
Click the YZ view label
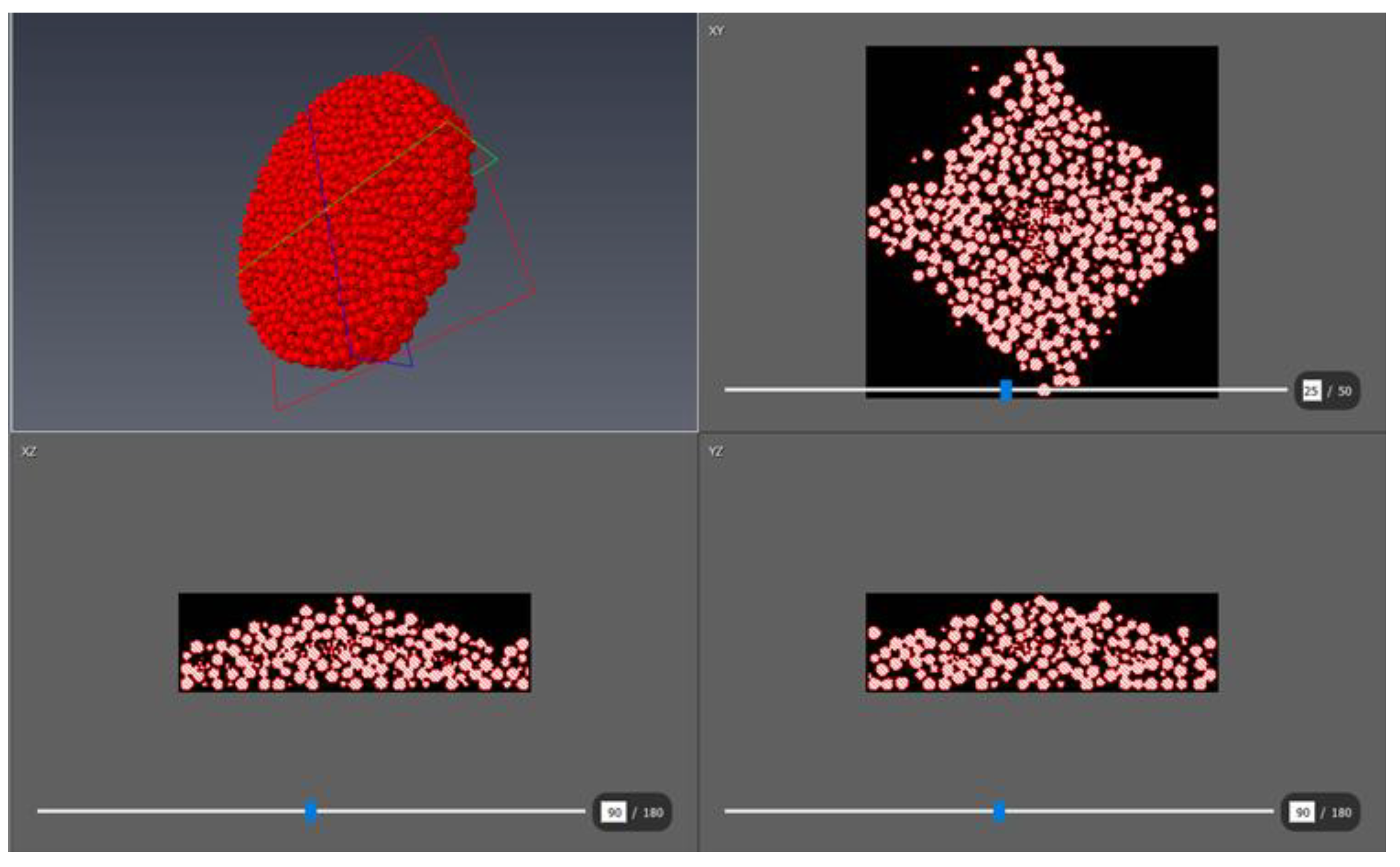pos(716,452)
